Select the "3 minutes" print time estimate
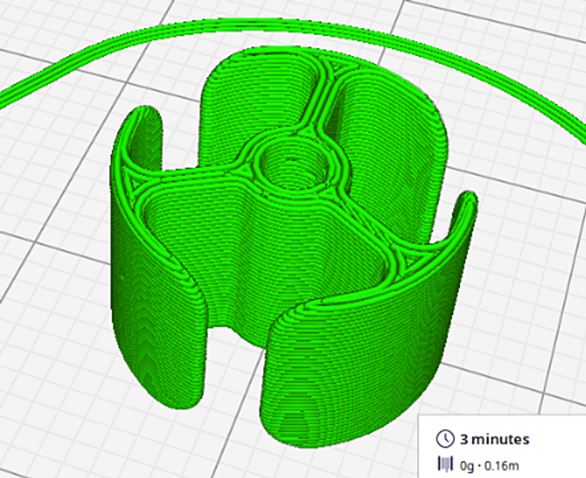586x478 pixels. (494, 439)
